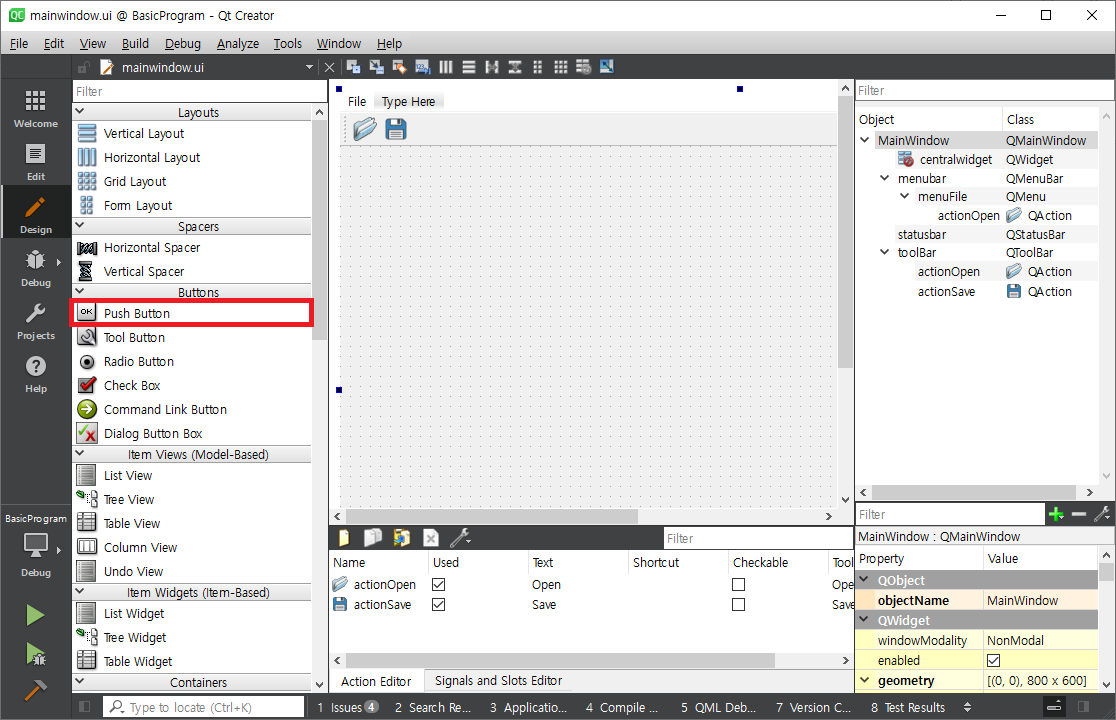Screen dimensions: 1116x720
Task: Click Paste action icon in Action Editor
Action: [401, 538]
